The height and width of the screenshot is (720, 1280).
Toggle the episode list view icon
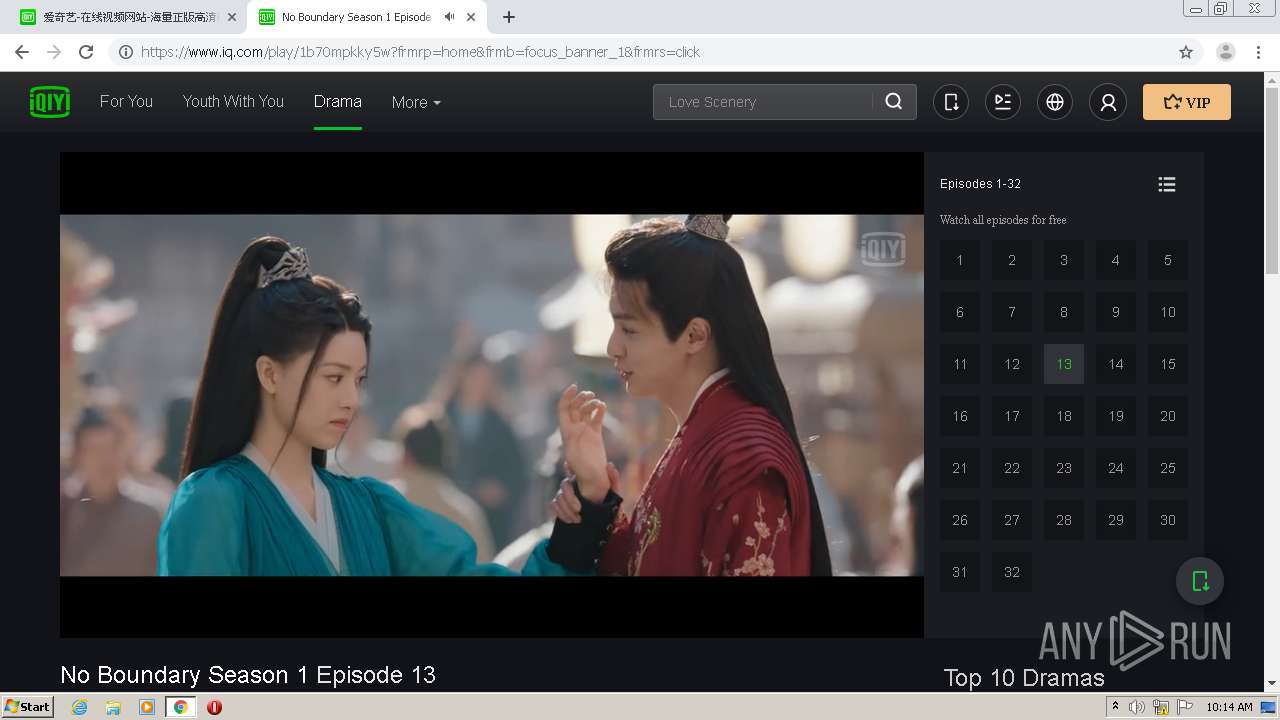(1167, 184)
